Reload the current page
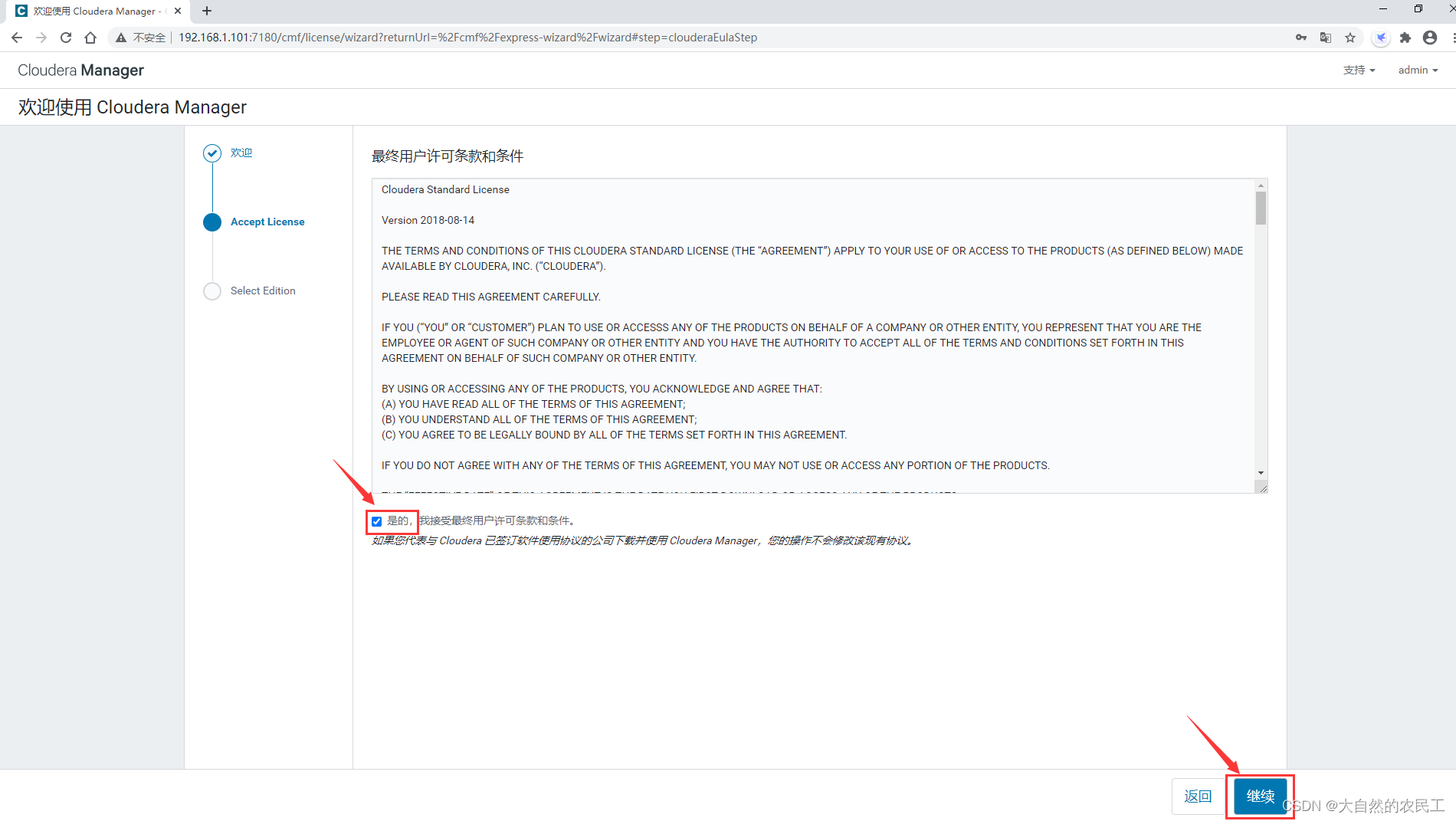Viewport: 1456px width, 821px height. tap(66, 38)
